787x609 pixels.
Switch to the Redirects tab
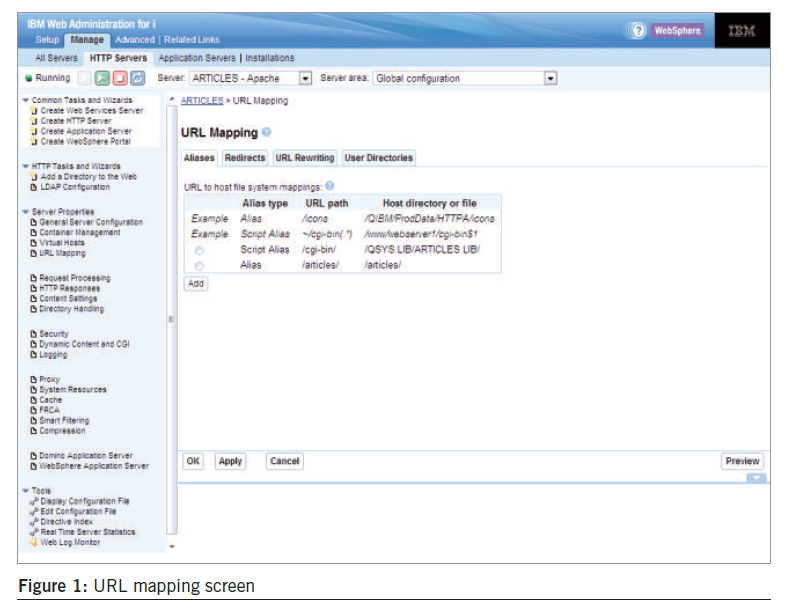[x=245, y=158]
